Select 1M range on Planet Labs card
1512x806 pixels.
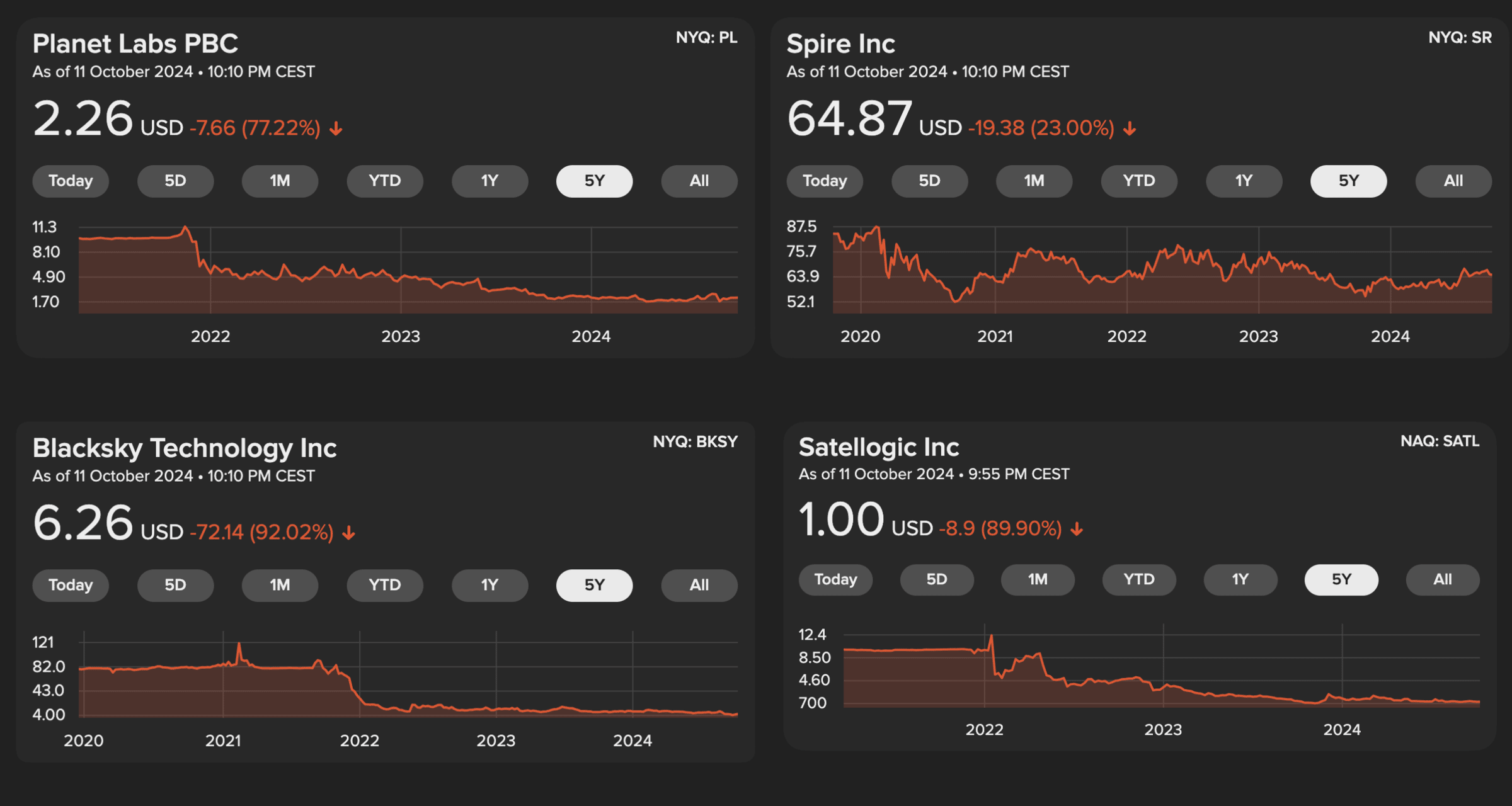(280, 181)
